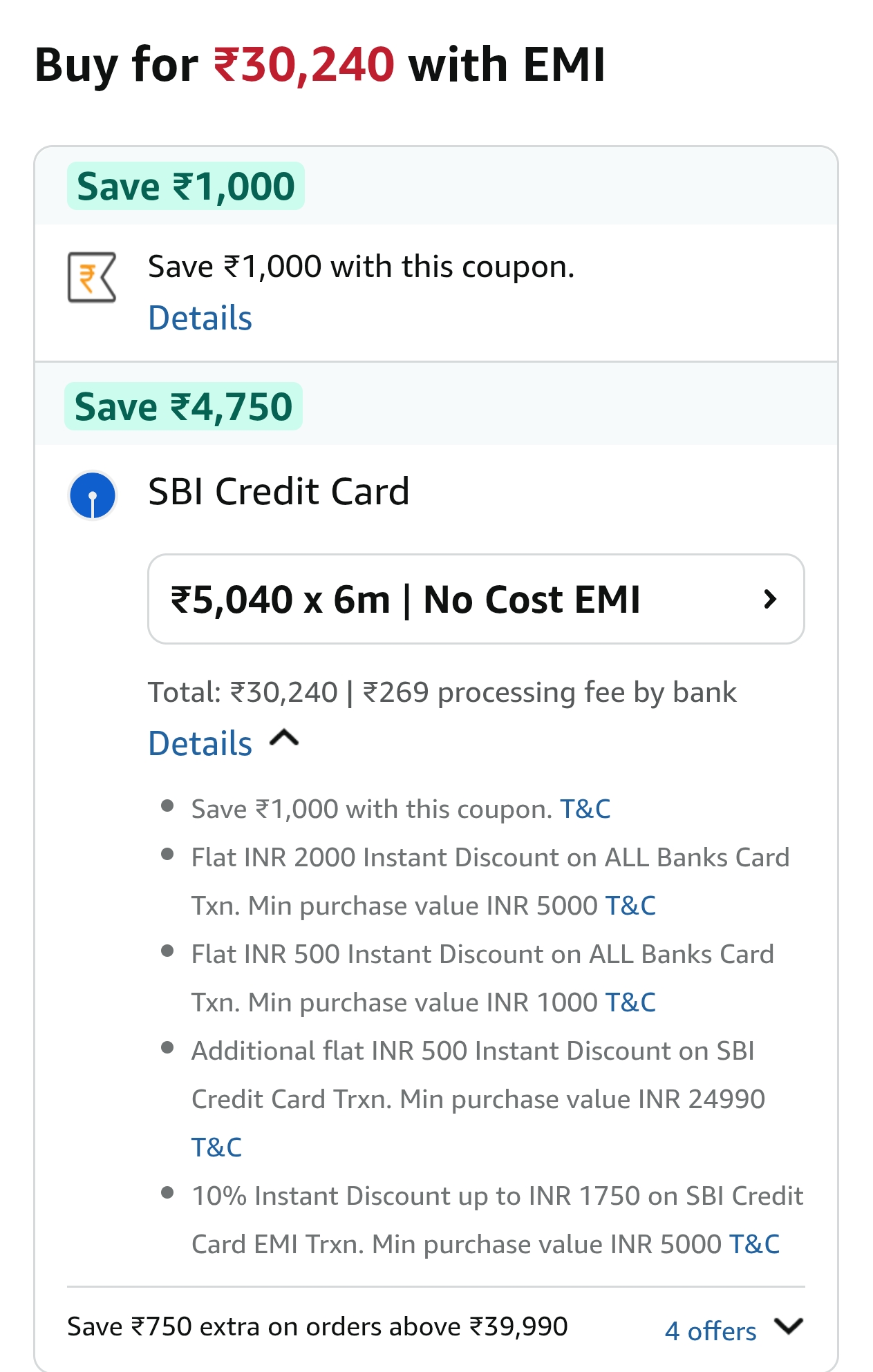Click the rupee coupon icon
This screenshot has height=1372, width=873.
[x=91, y=277]
